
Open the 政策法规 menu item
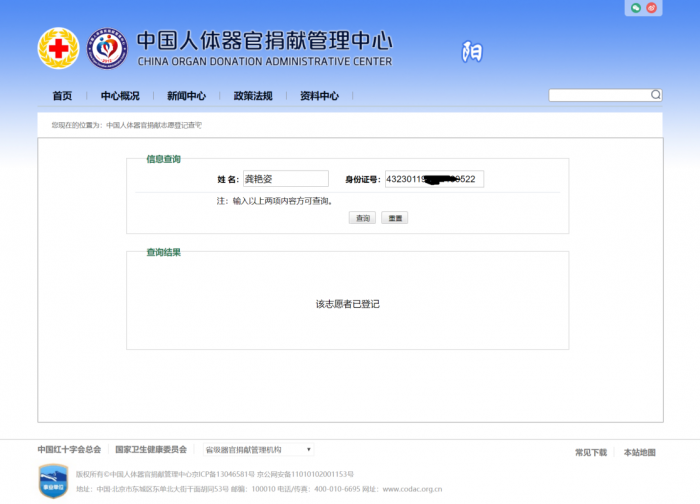click(253, 96)
